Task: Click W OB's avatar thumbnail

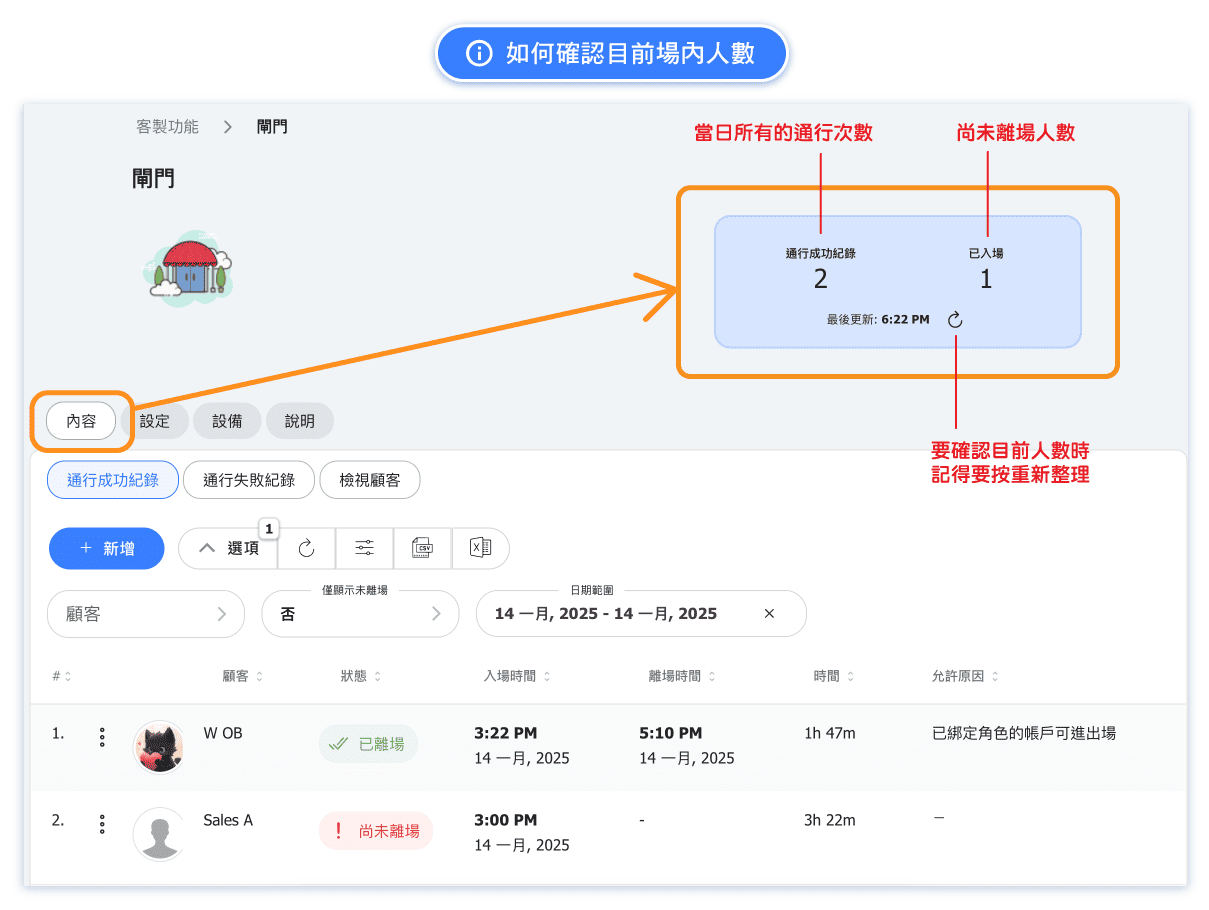Action: tap(159, 746)
